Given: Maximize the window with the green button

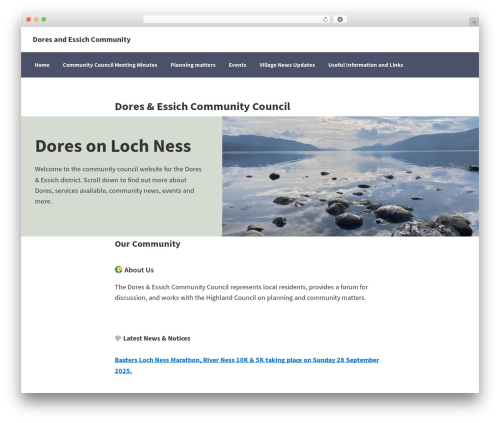Looking at the screenshot, I should pyautogui.click(x=44, y=20).
